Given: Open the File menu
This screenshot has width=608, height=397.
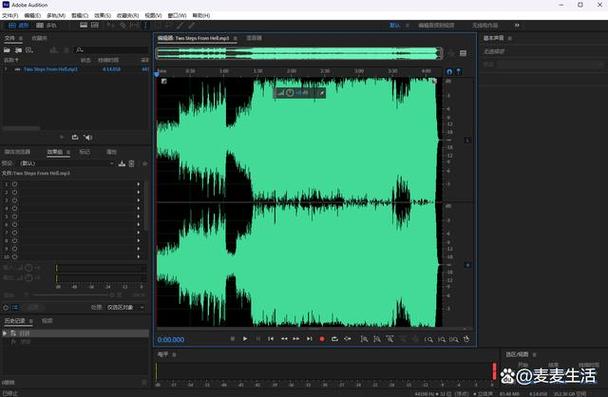Looking at the screenshot, I should click(x=10, y=16).
